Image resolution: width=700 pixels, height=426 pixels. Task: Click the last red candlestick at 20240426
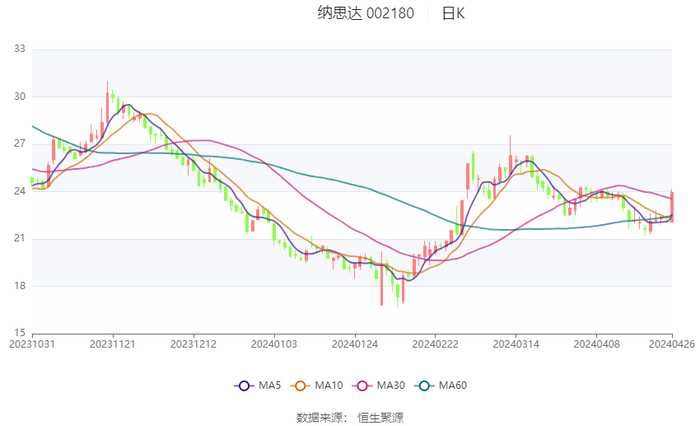pyautogui.click(x=672, y=206)
